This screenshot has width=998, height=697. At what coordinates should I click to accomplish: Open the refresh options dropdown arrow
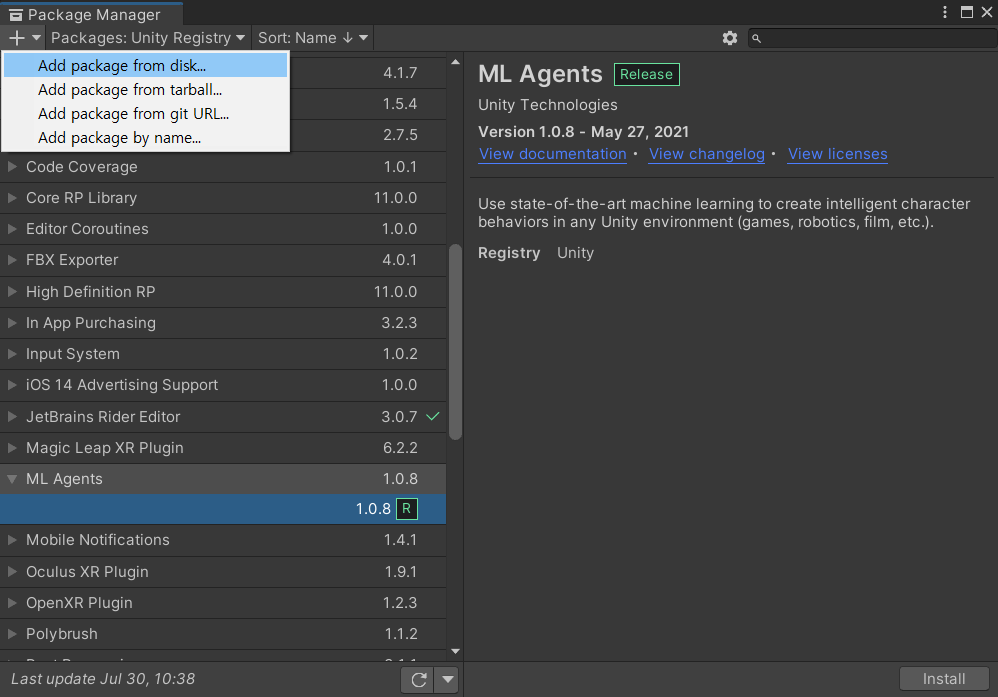447,679
